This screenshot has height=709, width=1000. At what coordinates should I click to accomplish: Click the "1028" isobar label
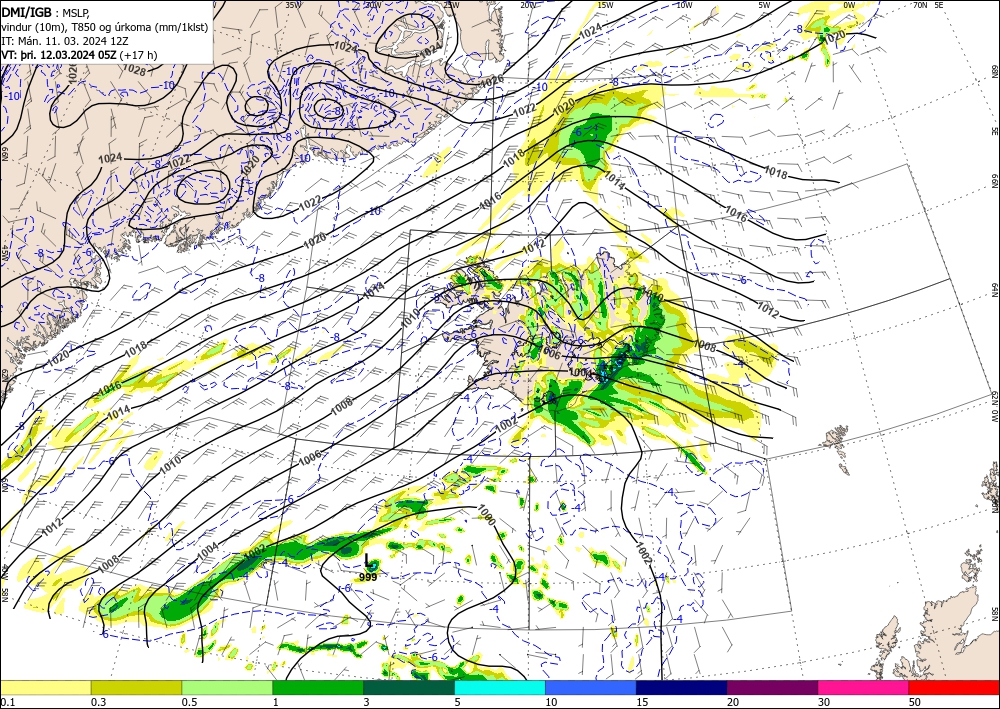134,69
